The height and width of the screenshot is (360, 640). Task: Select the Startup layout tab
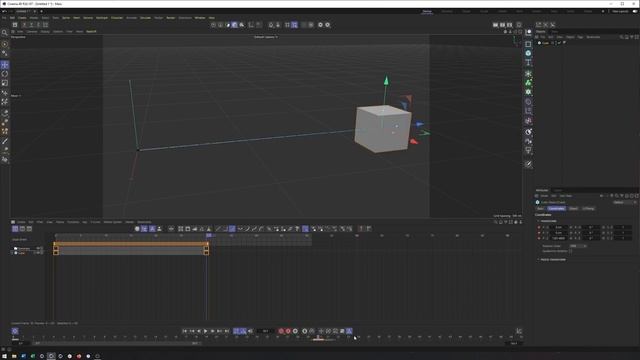pyautogui.click(x=427, y=11)
